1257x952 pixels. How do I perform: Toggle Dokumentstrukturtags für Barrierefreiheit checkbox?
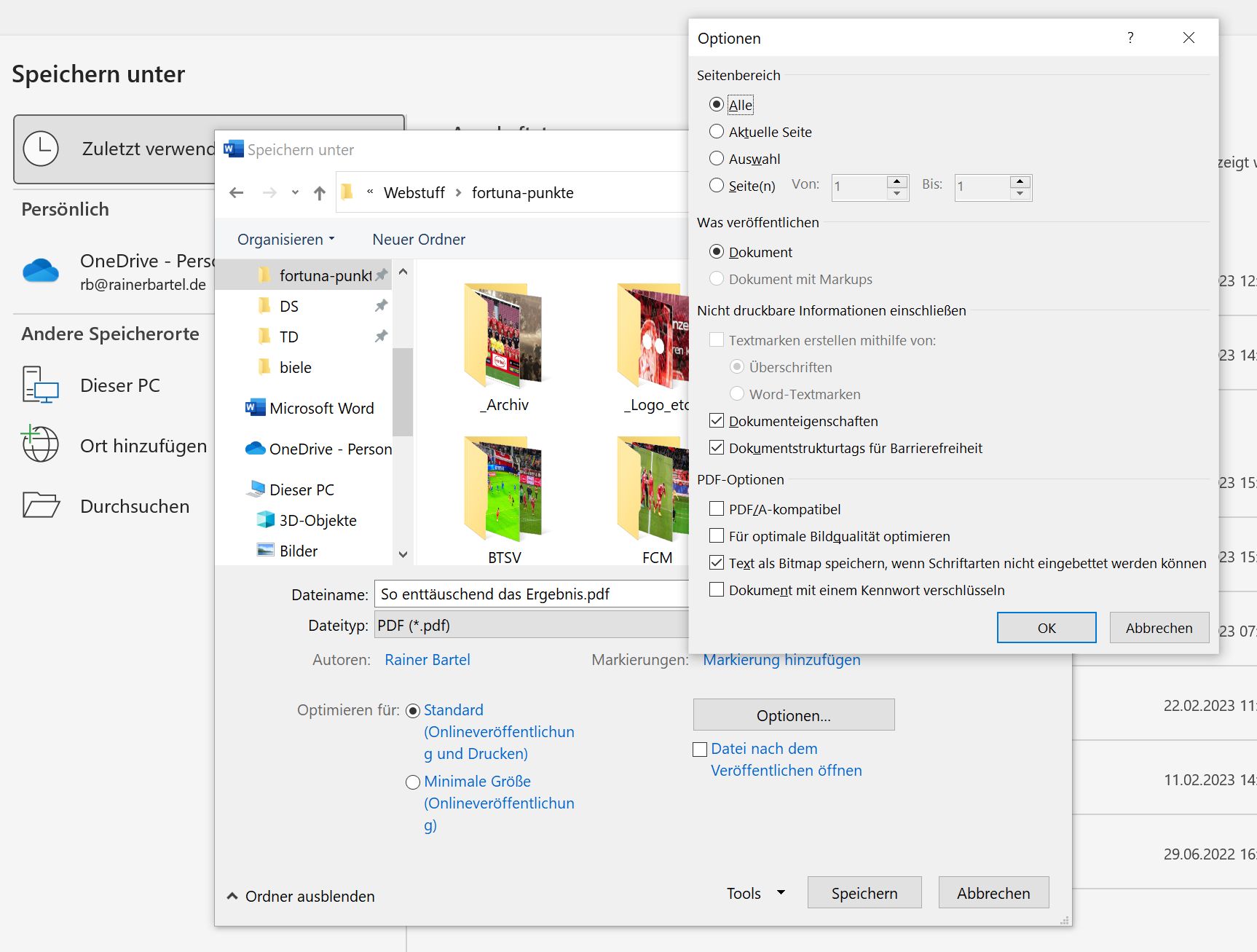tap(717, 447)
